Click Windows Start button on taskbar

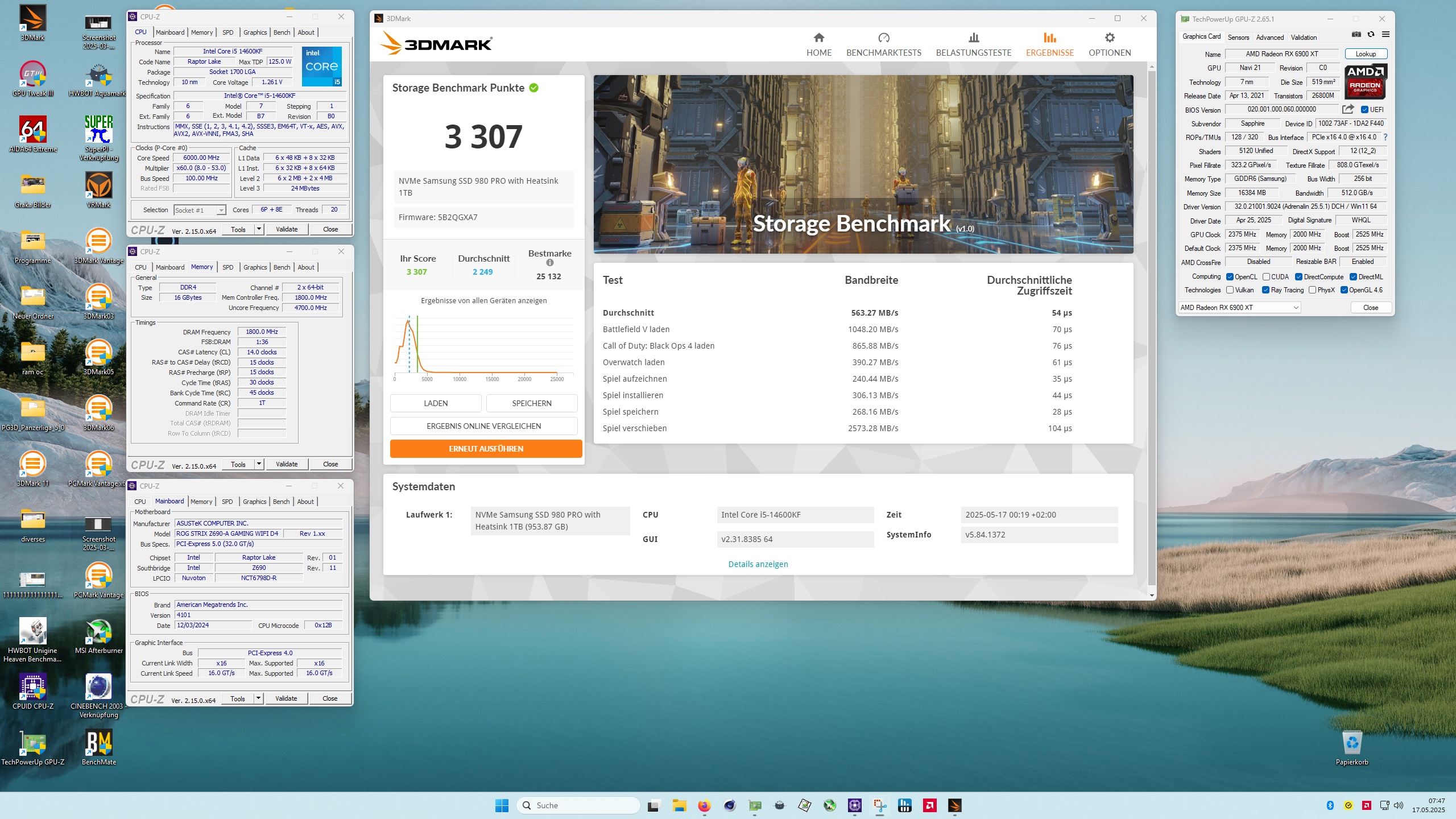(502, 805)
